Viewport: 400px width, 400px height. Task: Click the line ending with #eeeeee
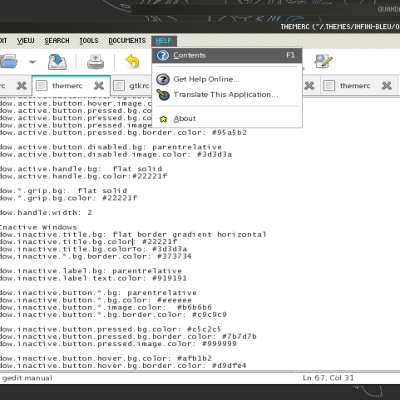[96, 300]
